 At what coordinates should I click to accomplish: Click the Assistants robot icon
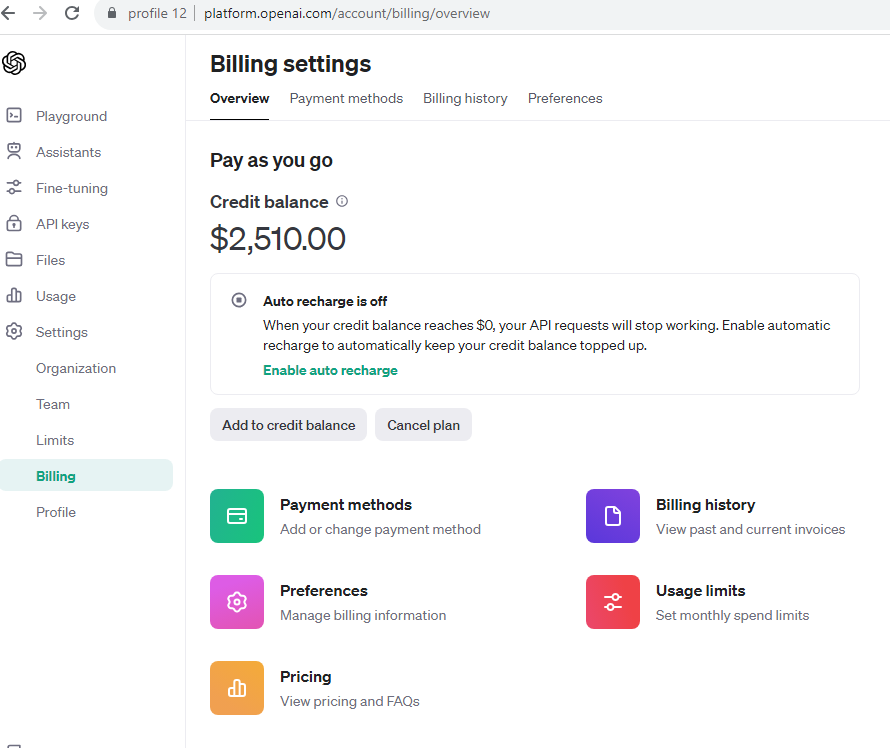(x=14, y=152)
